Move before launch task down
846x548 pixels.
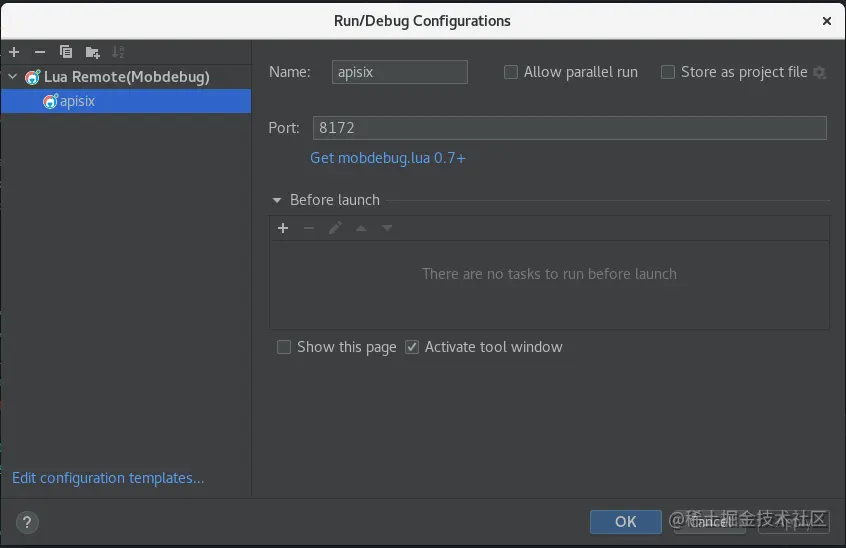(x=387, y=228)
